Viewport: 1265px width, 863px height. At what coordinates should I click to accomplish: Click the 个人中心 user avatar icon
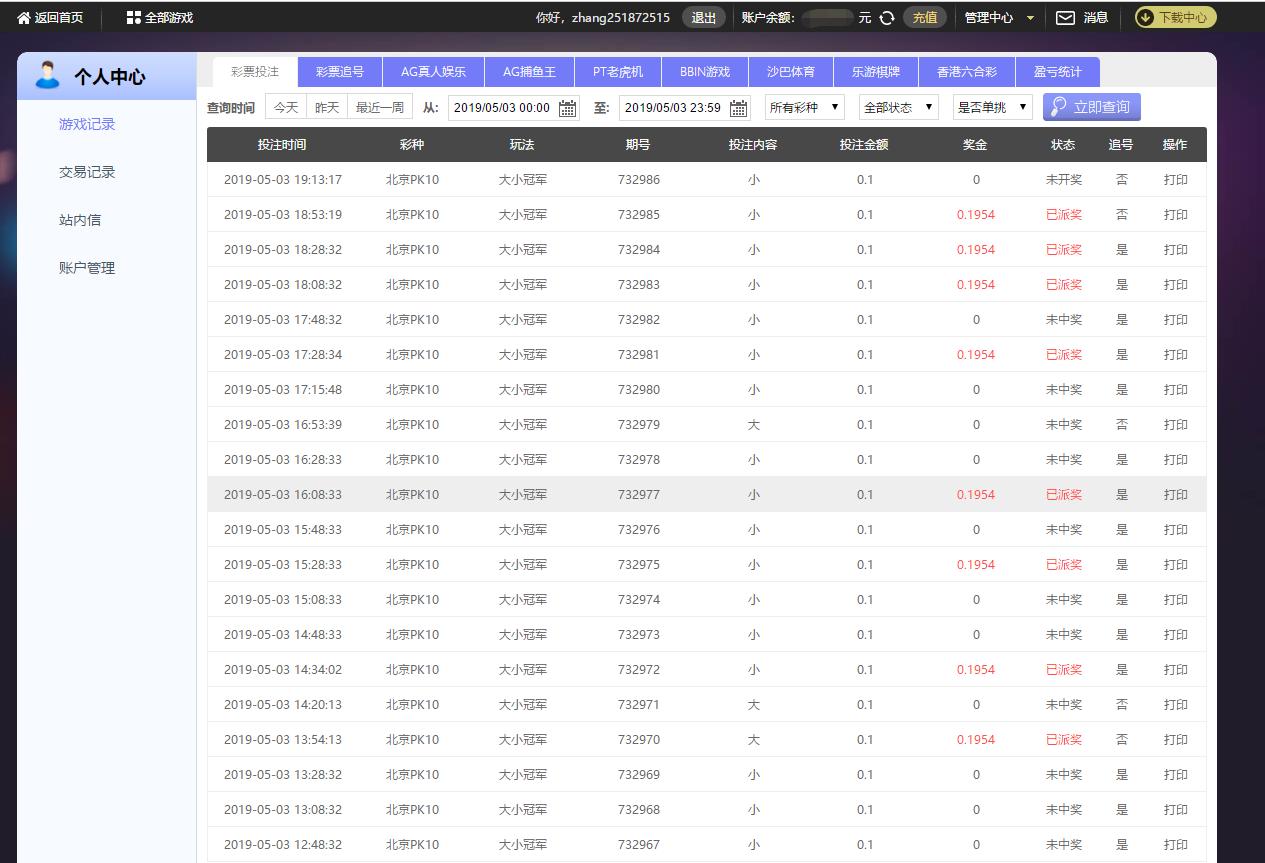(46, 75)
